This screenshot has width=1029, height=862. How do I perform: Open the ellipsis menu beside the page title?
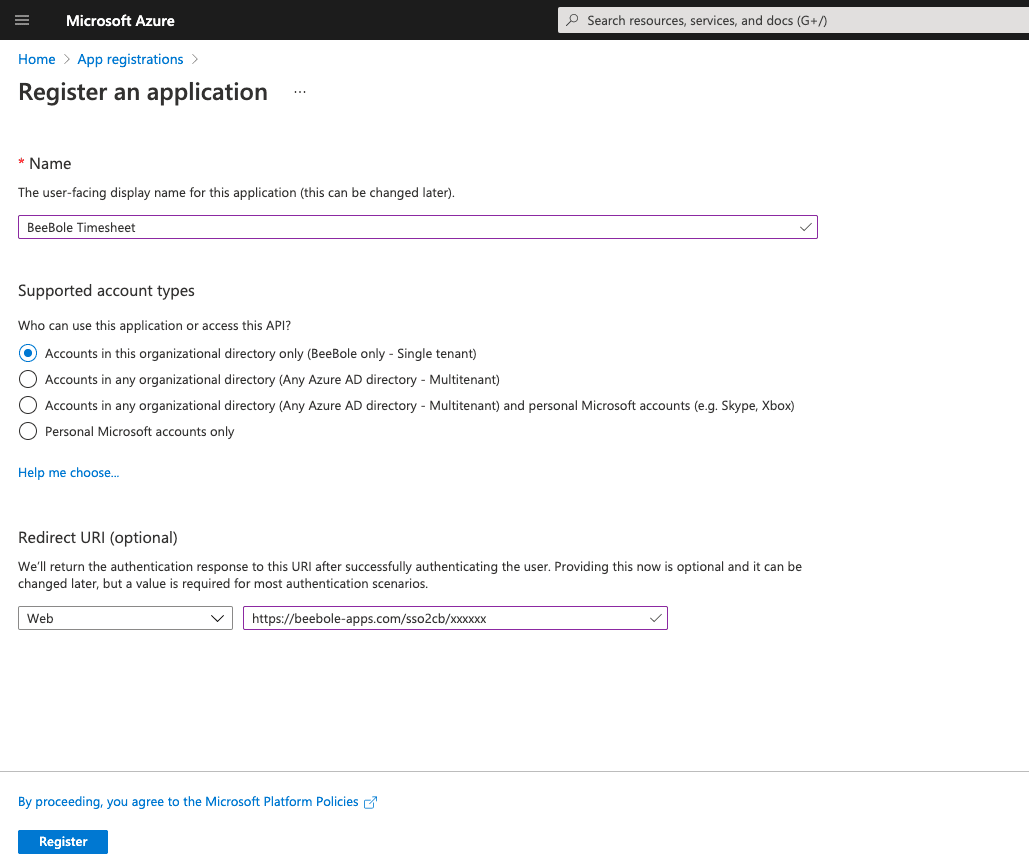[299, 90]
